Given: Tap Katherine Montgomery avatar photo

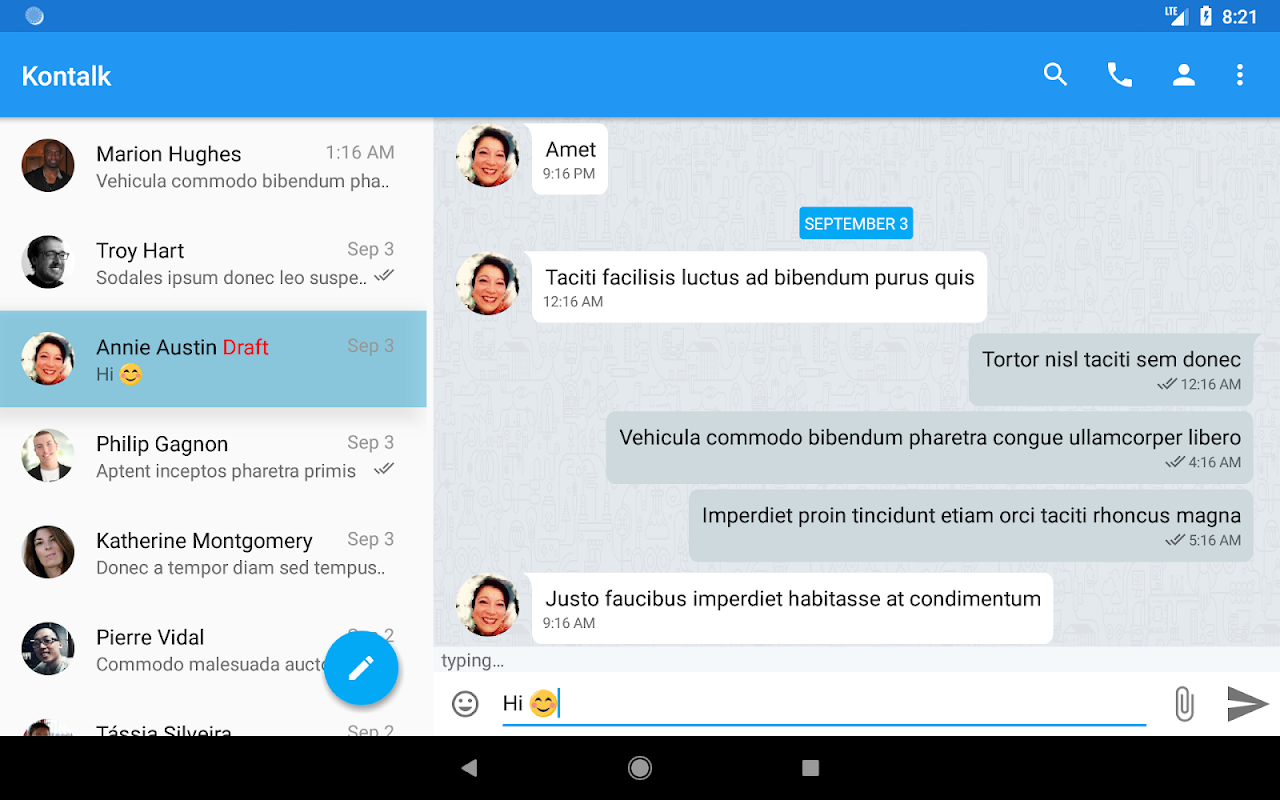Looking at the screenshot, I should click(x=48, y=552).
